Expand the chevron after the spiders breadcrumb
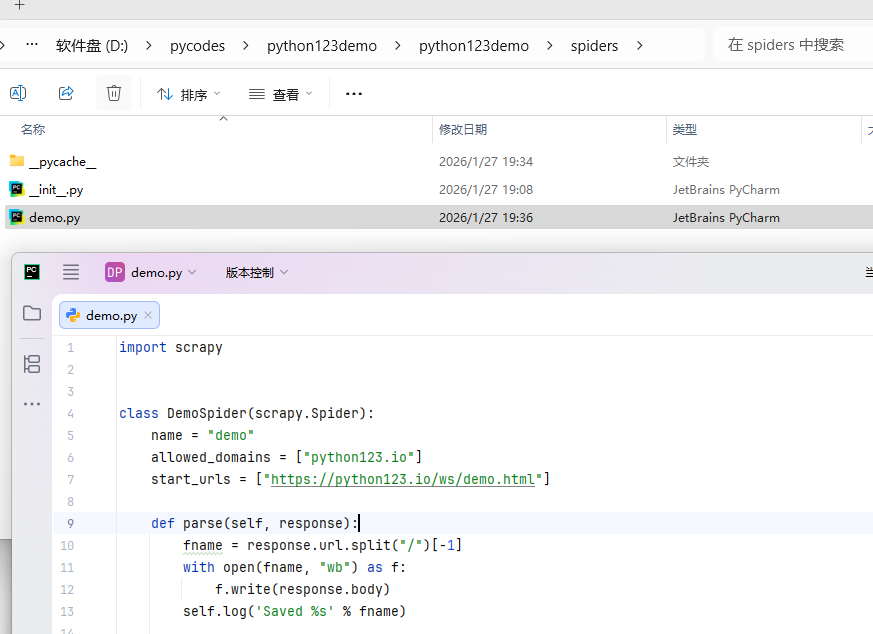 coord(639,45)
